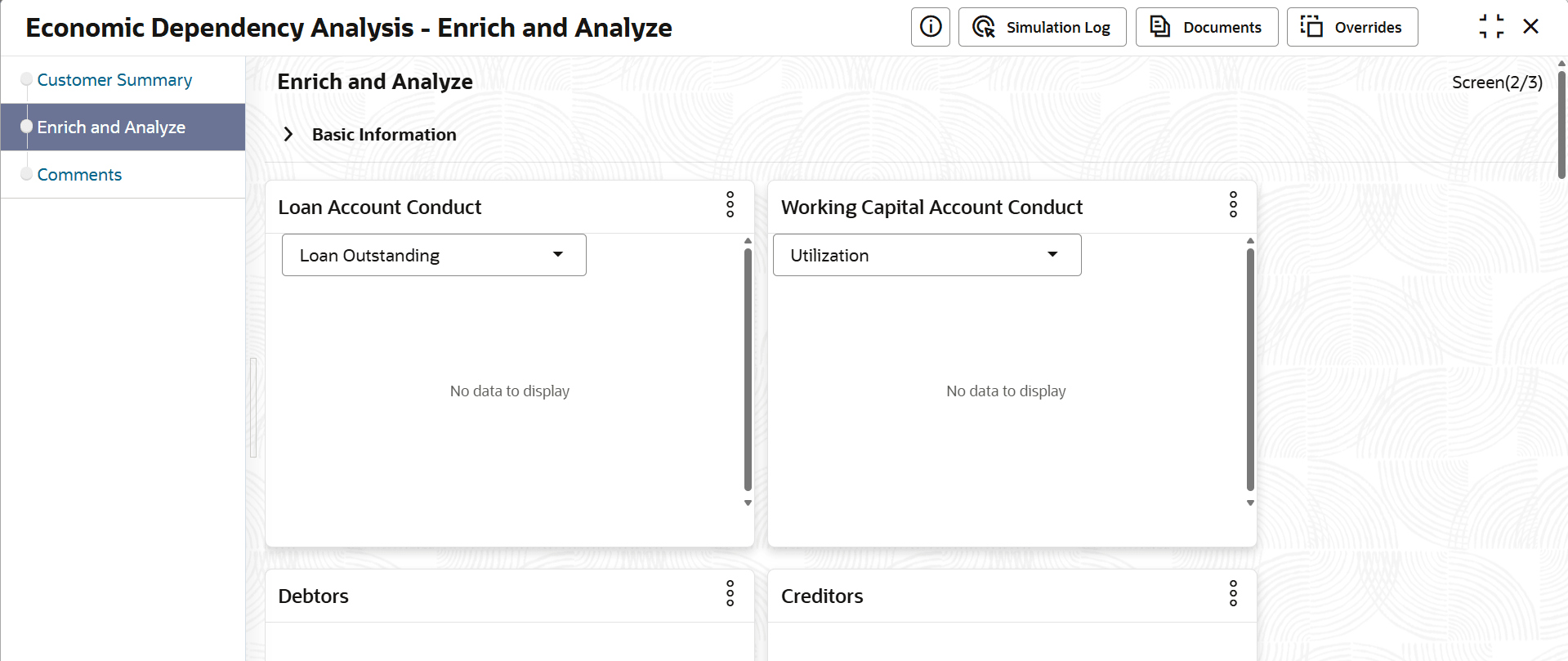
Task: Click the main page vertical scrollbar
Action: coord(1561,124)
